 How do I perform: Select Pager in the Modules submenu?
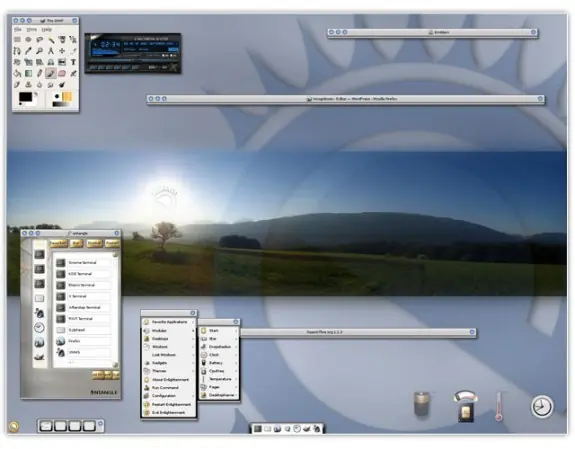pyautogui.click(x=219, y=387)
